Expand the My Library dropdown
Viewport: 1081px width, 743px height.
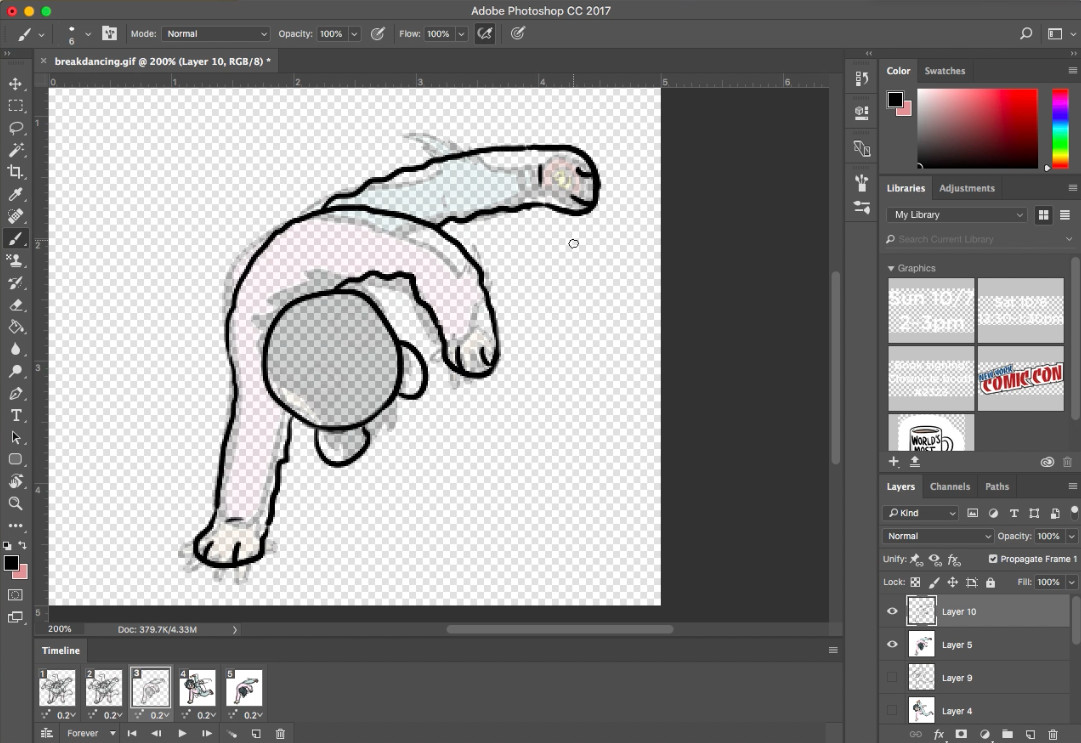[x=957, y=215]
